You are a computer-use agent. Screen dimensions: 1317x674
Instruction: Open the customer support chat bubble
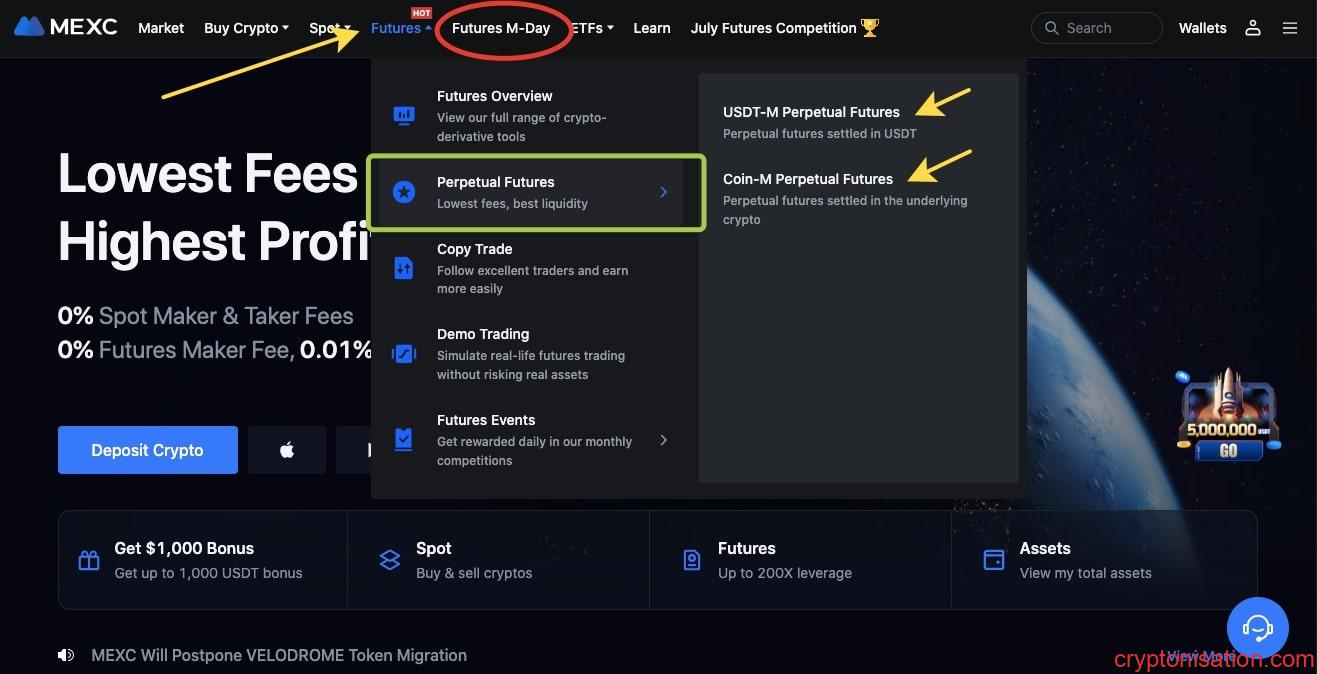point(1258,628)
